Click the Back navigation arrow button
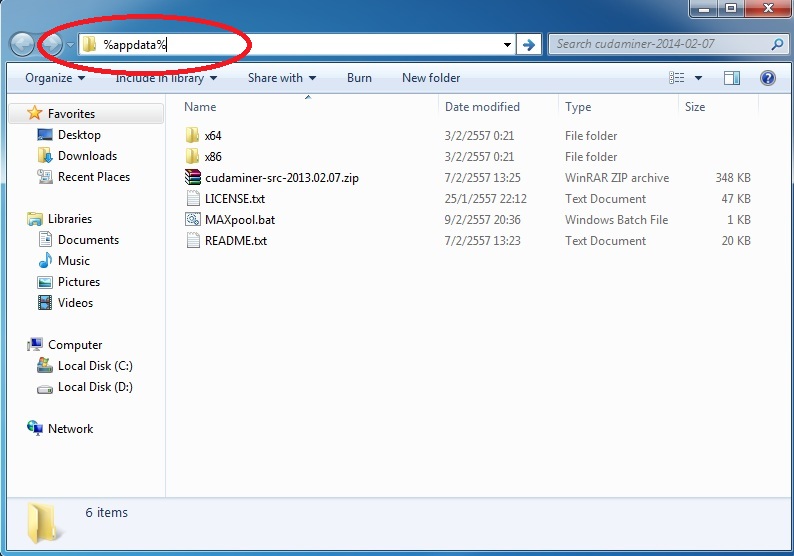This screenshot has width=794, height=556. coord(23,45)
